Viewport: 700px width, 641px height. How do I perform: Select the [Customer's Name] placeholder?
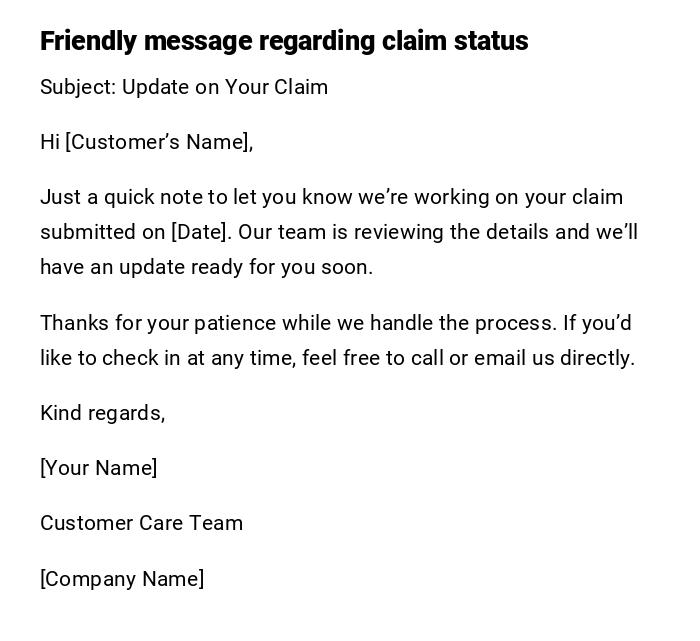coord(157,142)
